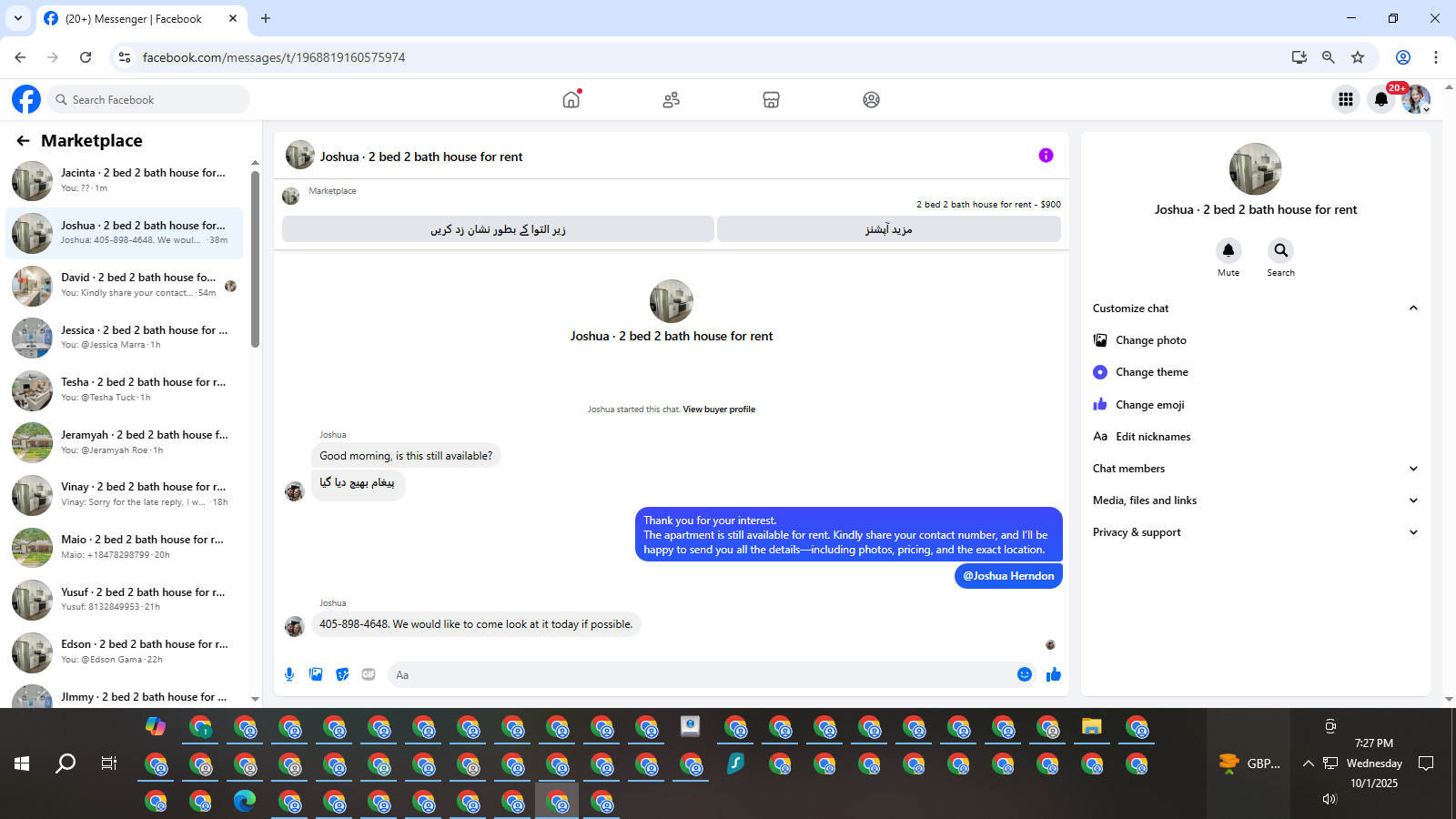Open the Friends icon in top navigation
The height and width of the screenshot is (819, 1456).
pyautogui.click(x=672, y=99)
